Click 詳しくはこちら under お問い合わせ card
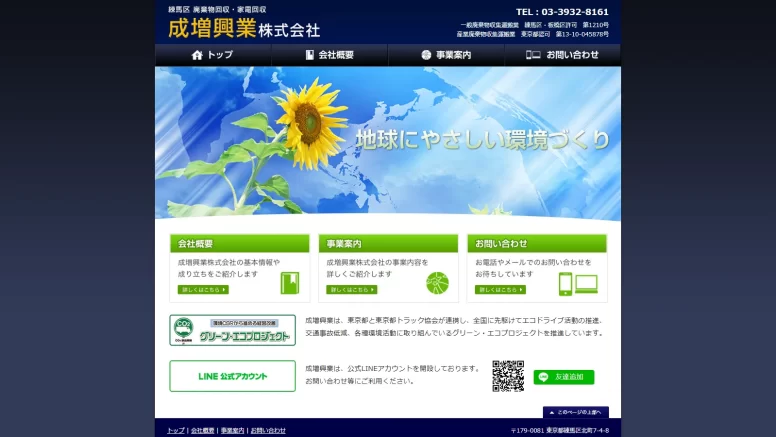 coord(500,290)
